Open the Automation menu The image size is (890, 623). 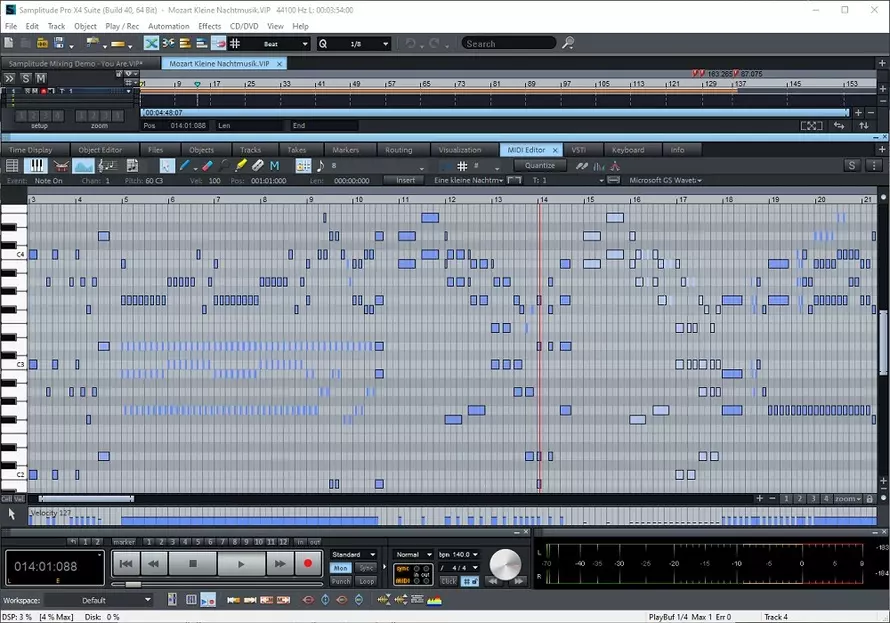coord(169,26)
